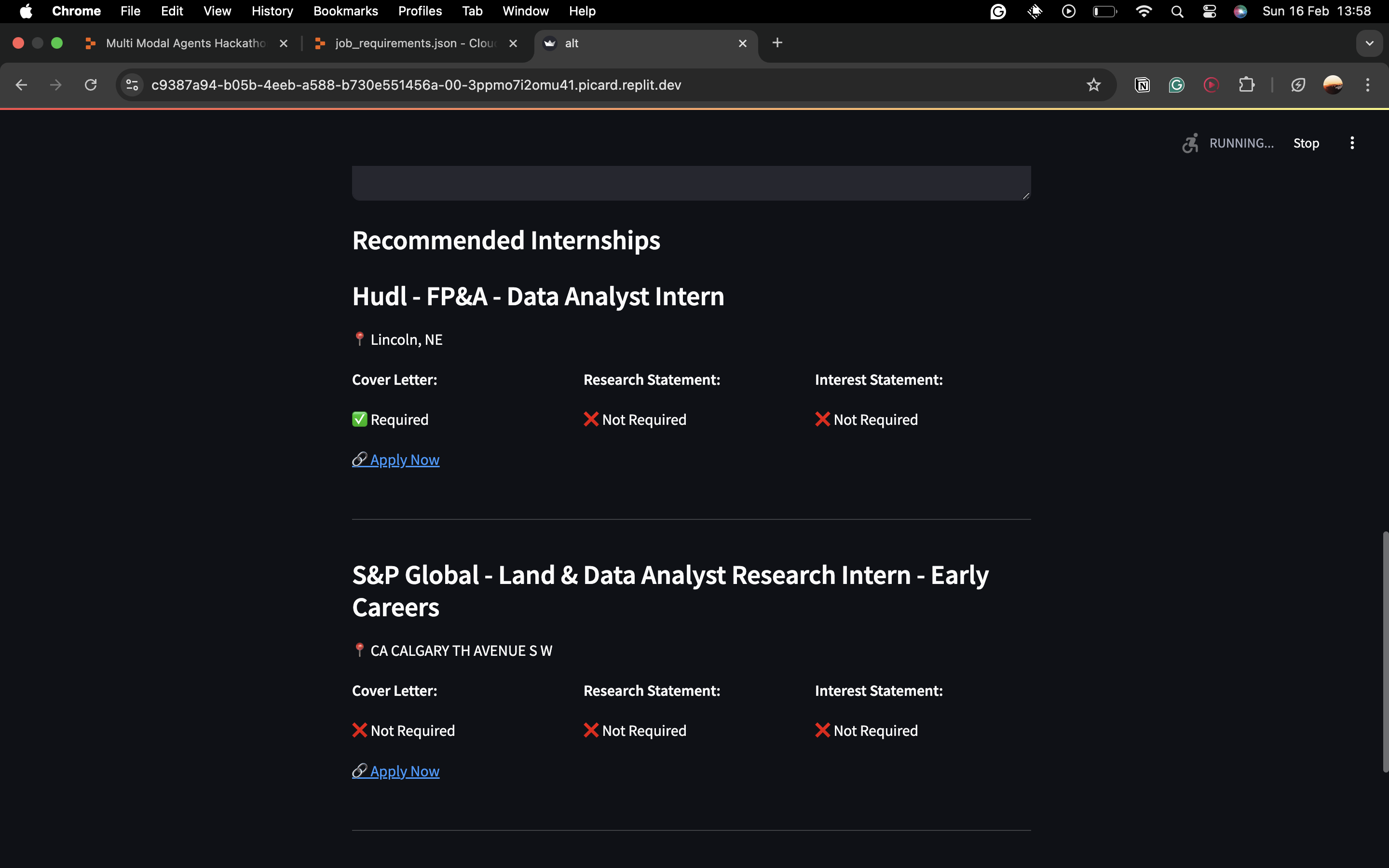Bookmark this page with star icon

click(x=1093, y=85)
